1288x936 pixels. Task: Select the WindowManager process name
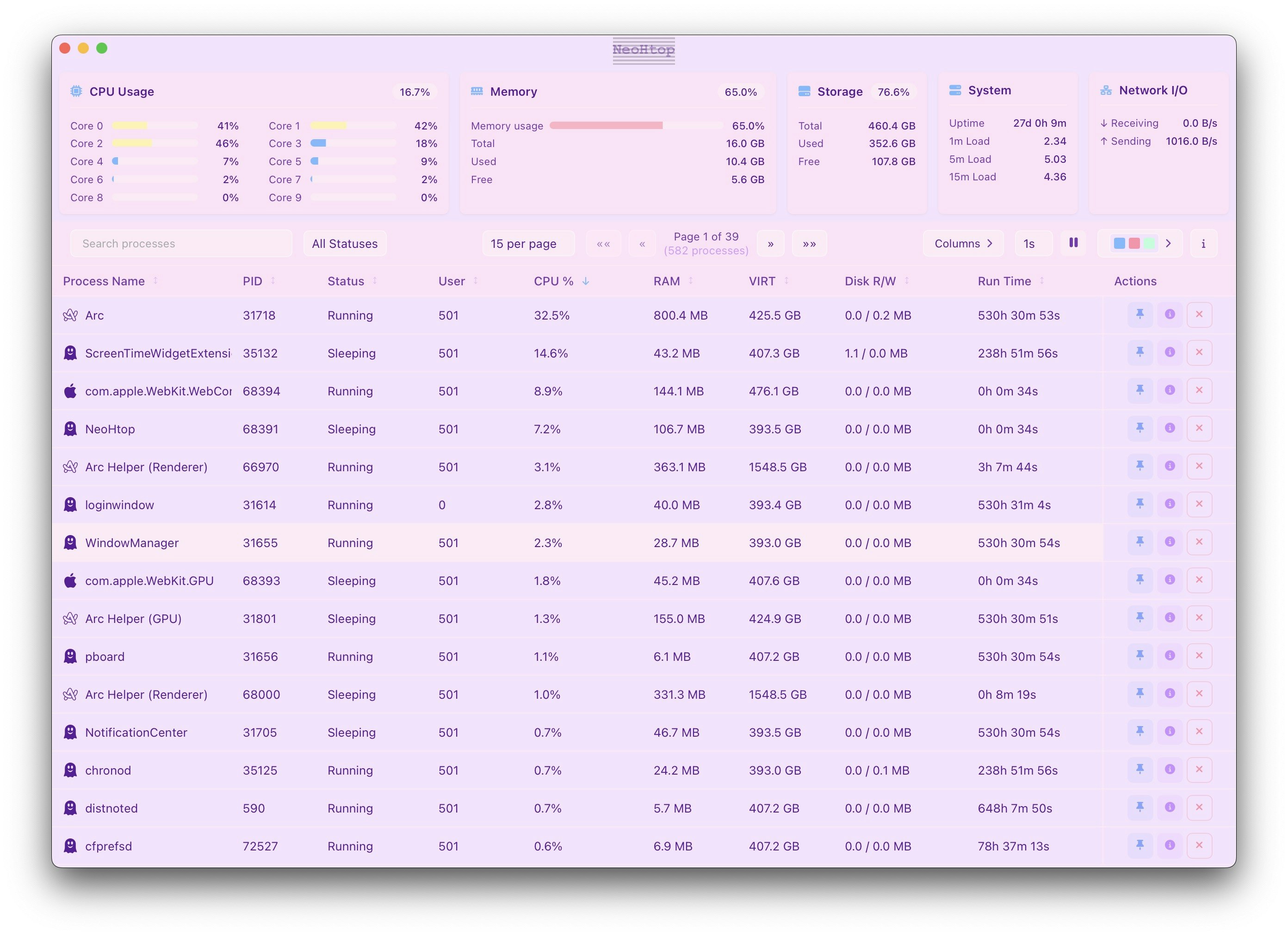pos(132,542)
